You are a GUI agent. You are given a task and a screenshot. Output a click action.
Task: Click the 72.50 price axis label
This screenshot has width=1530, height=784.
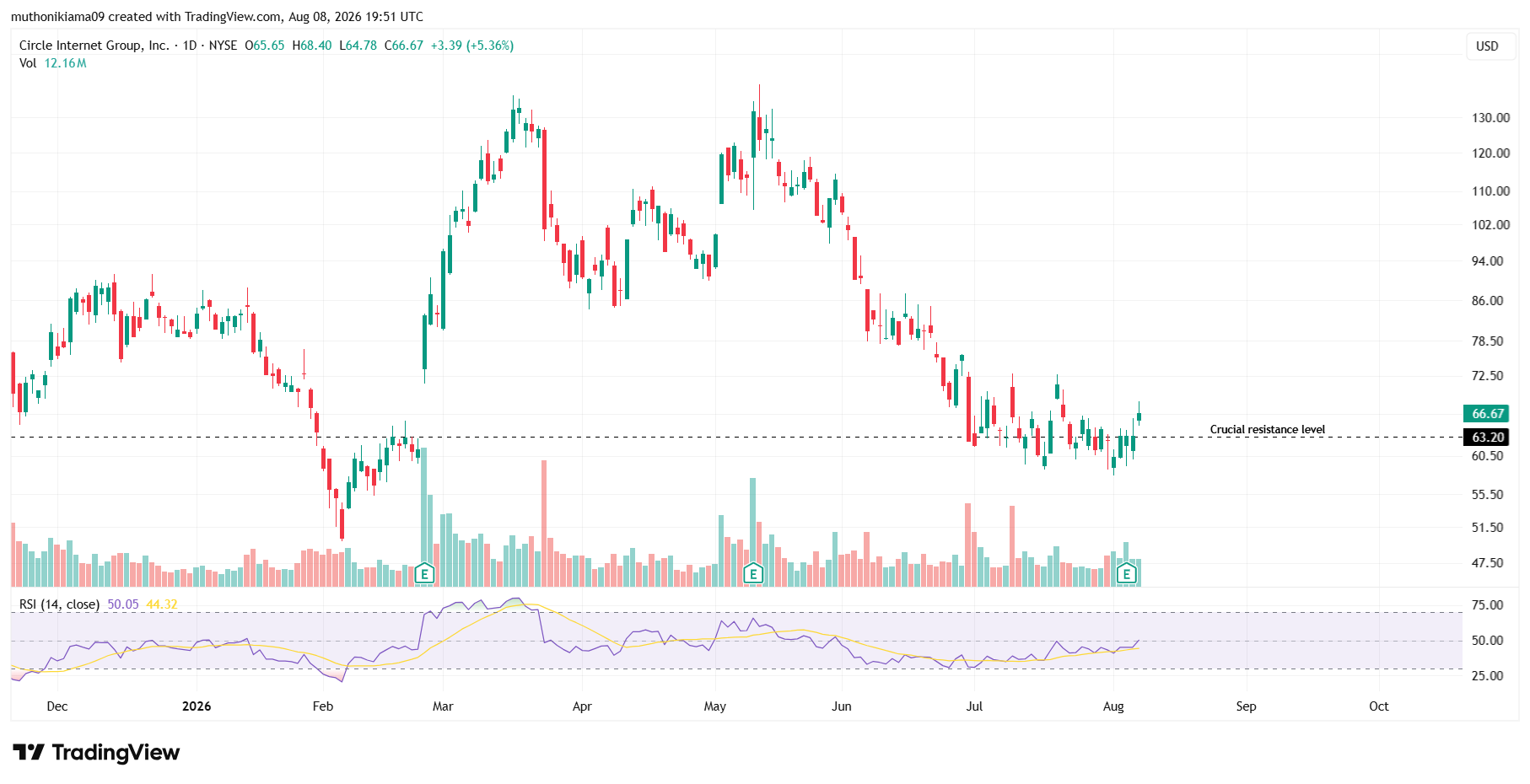pos(1488,375)
